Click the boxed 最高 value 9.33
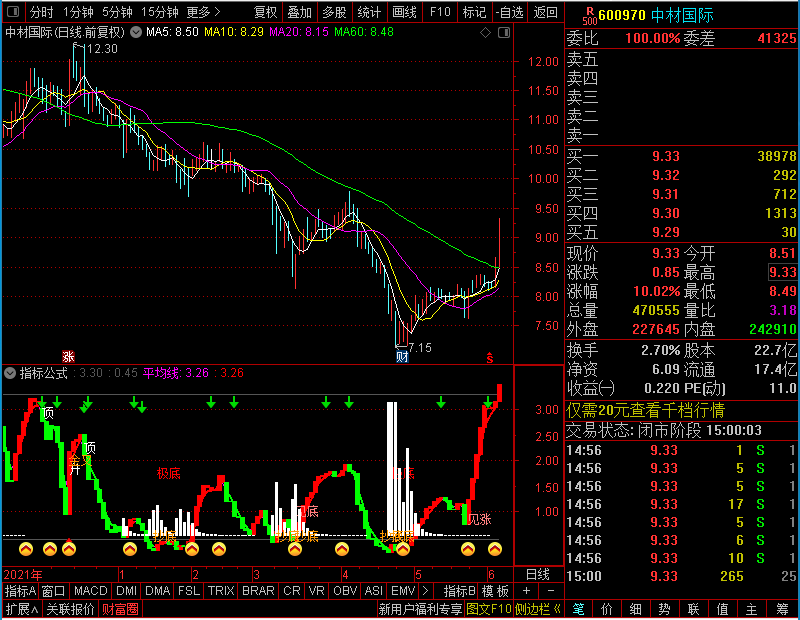The width and height of the screenshot is (800, 620). click(x=783, y=272)
